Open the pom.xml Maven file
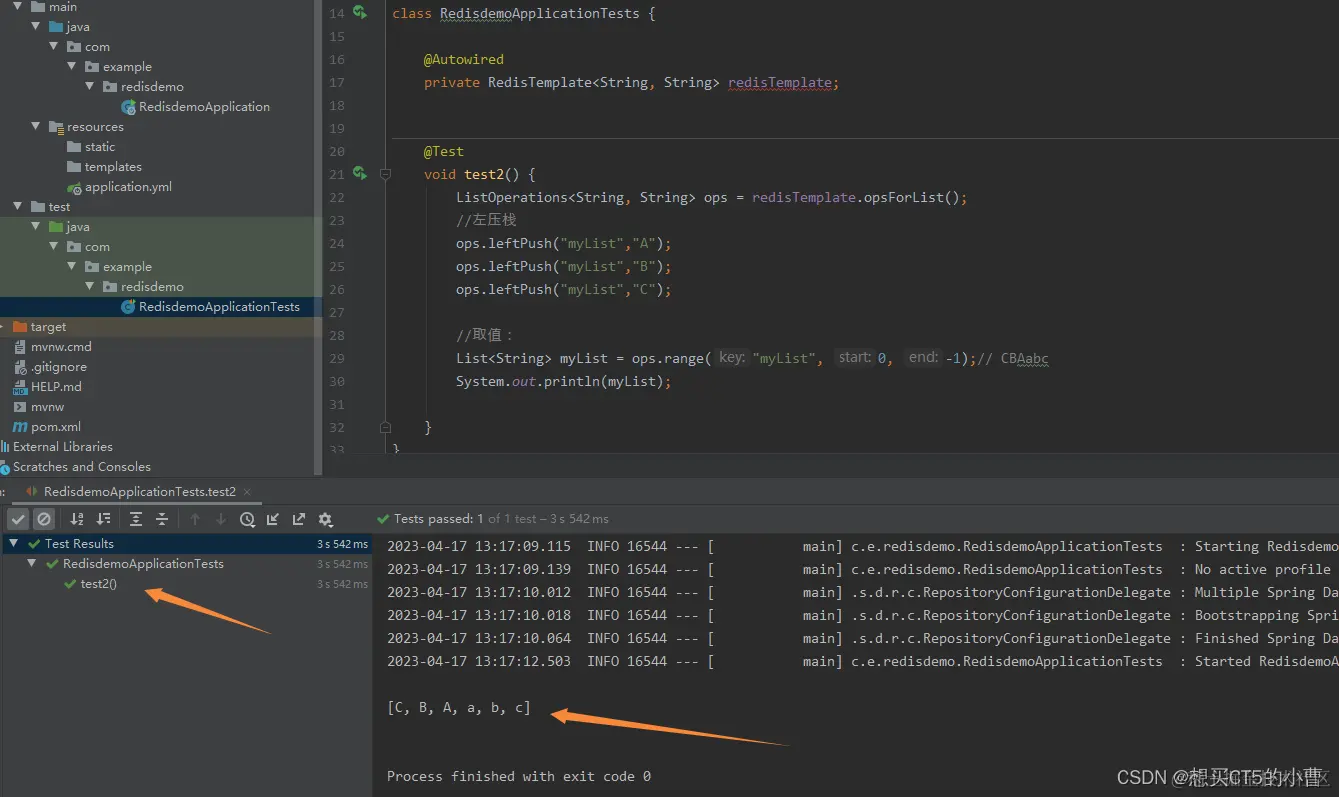The height and width of the screenshot is (797, 1339). click(56, 427)
